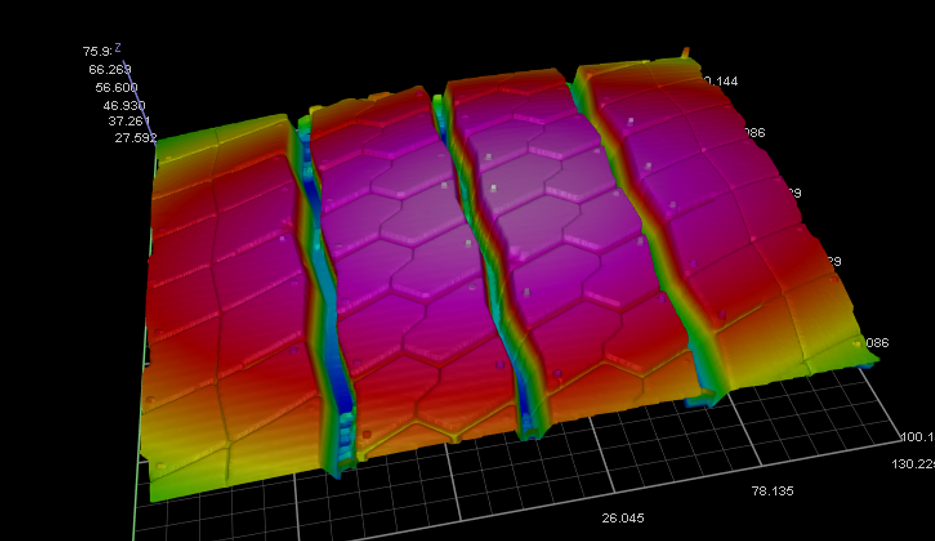Click the Z axis letter label

118,46
